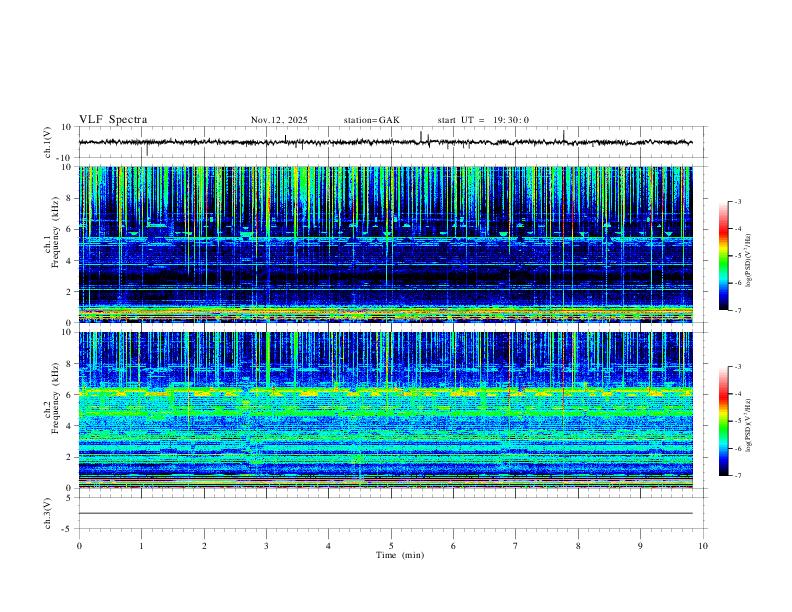Click the "-3" tick on ch.1 color bar
This screenshot has height=612, width=792.
click(737, 201)
